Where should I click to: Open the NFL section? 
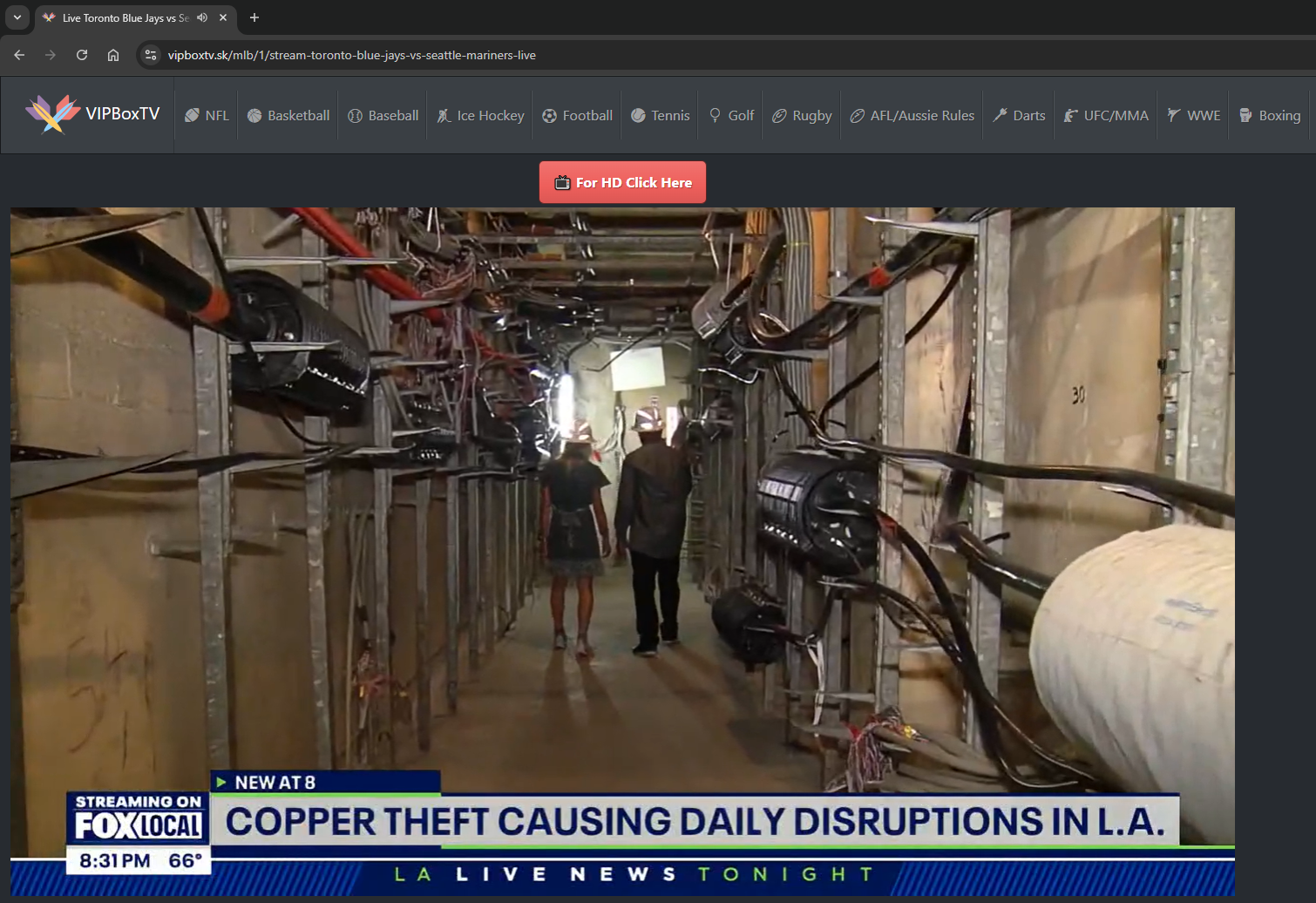[207, 115]
